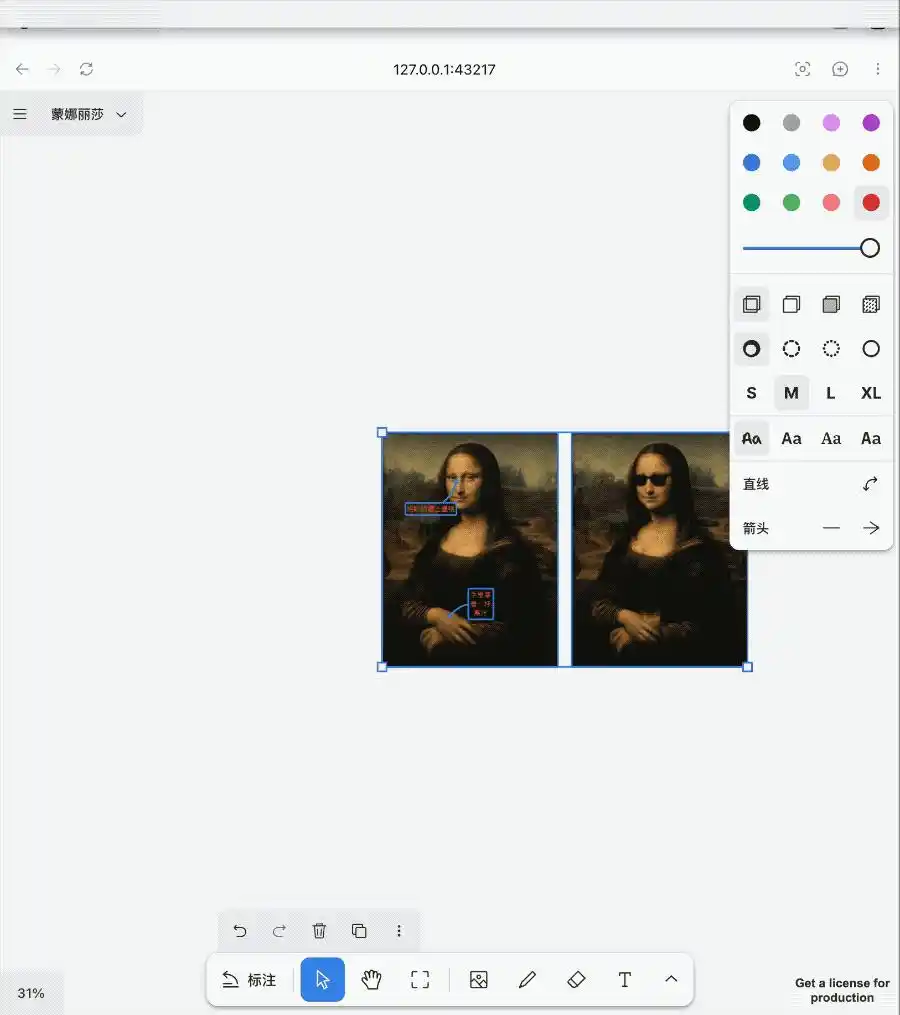Select the solid fill style option
Image resolution: width=900 pixels, height=1015 pixels.
pyautogui.click(x=831, y=304)
